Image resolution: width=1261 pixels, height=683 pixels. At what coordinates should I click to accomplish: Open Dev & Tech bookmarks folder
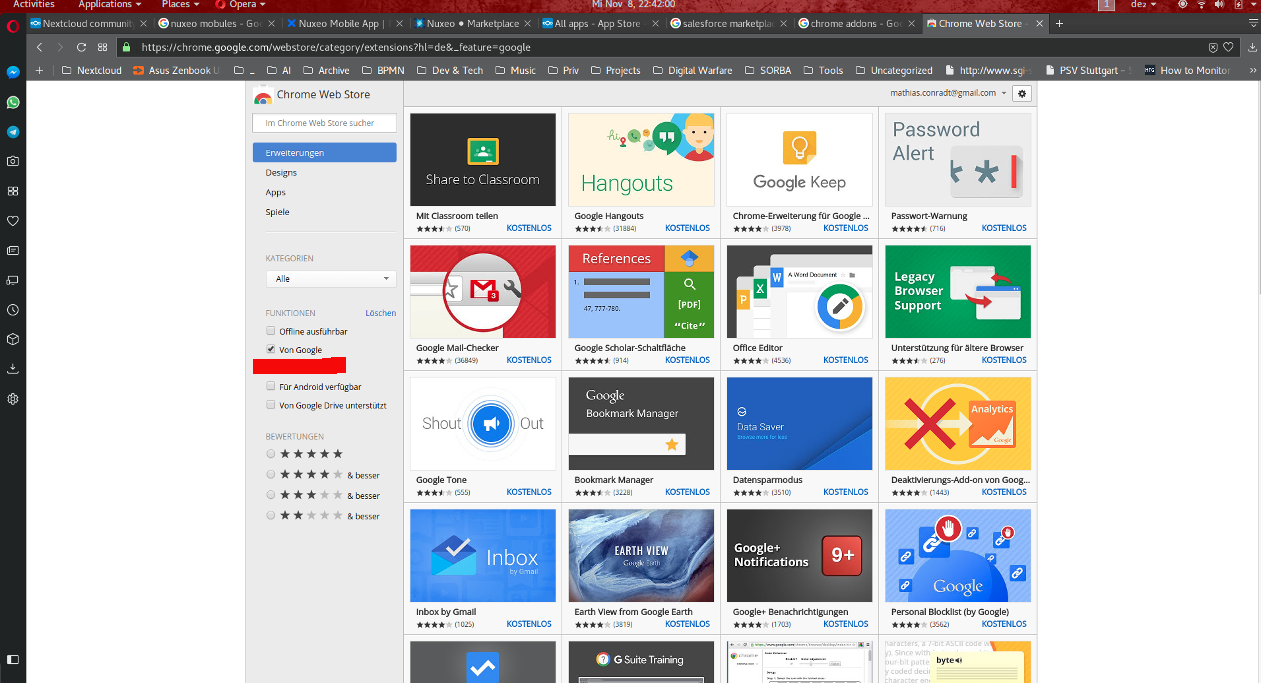click(450, 71)
